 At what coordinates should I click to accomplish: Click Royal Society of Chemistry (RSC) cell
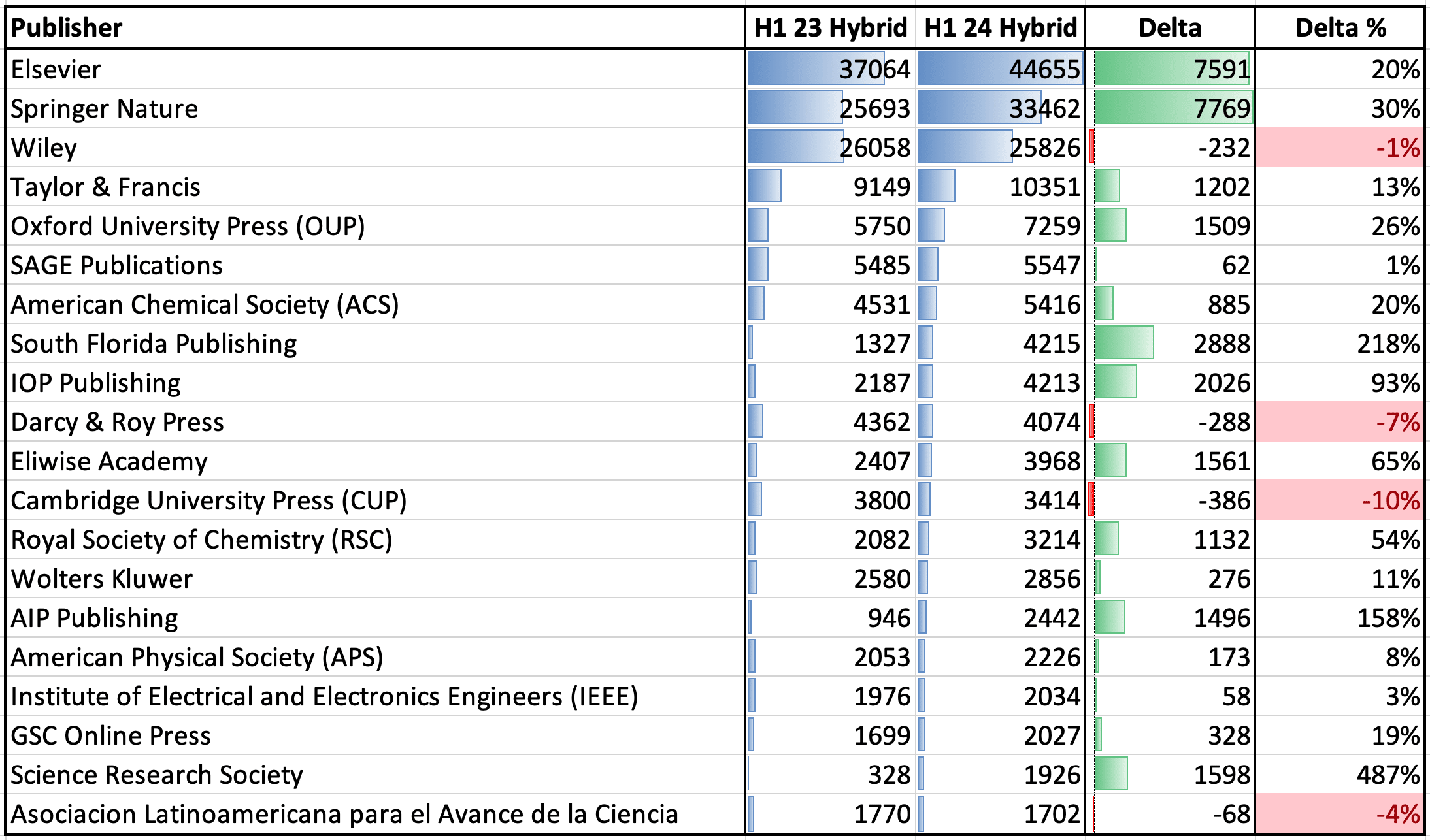(375, 539)
